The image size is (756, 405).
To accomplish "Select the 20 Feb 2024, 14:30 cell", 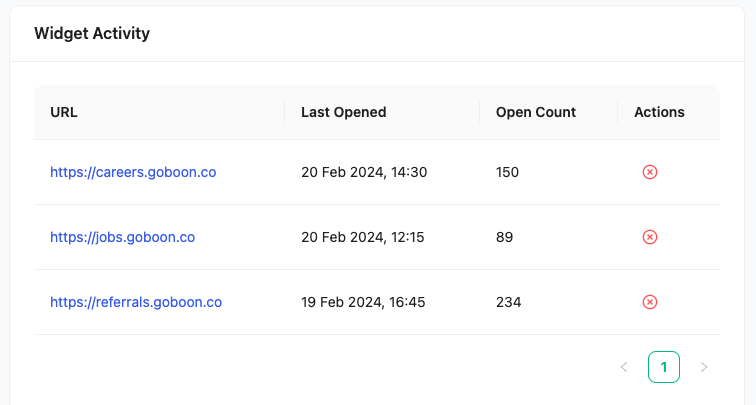I will tap(364, 172).
